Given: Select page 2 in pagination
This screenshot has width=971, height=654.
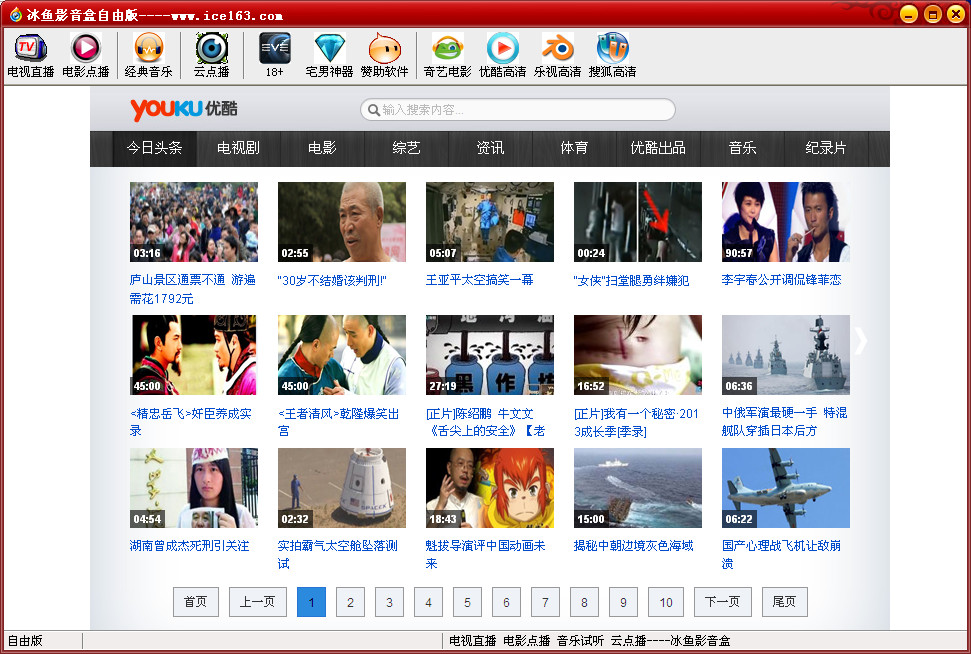Looking at the screenshot, I should coord(351,602).
